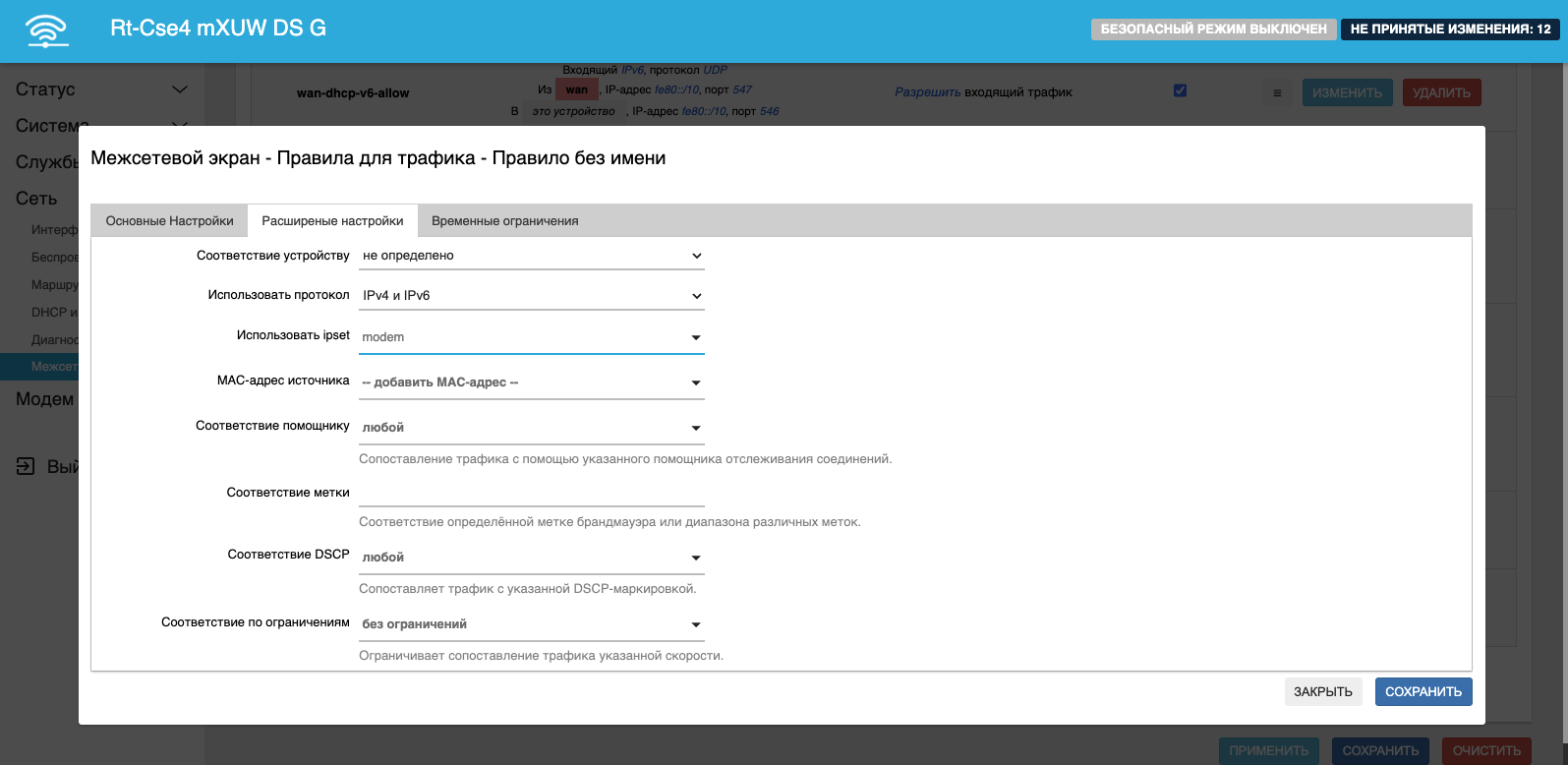
Task: Switch to the Основные Настройки tab
Action: pos(169,221)
